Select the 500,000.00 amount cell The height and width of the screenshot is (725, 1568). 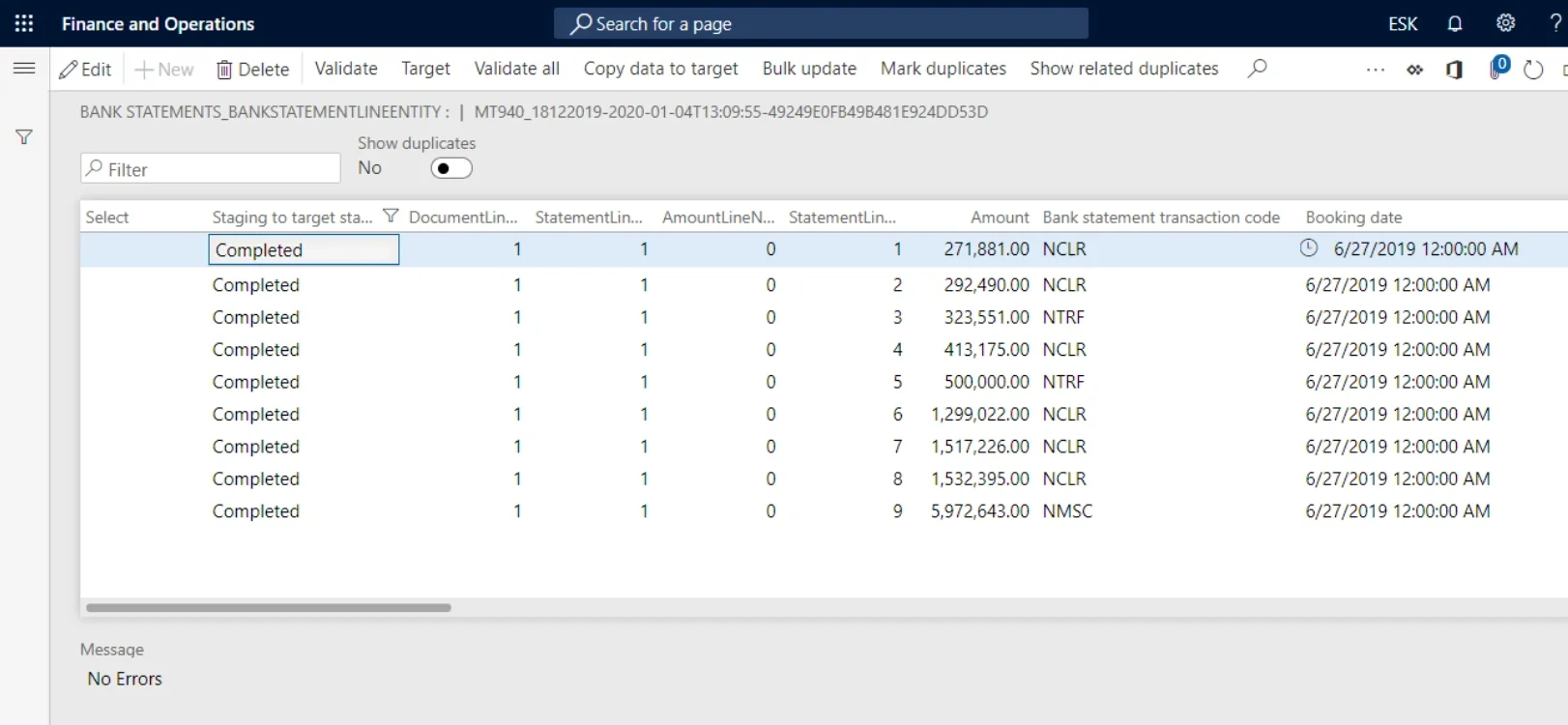tap(986, 382)
